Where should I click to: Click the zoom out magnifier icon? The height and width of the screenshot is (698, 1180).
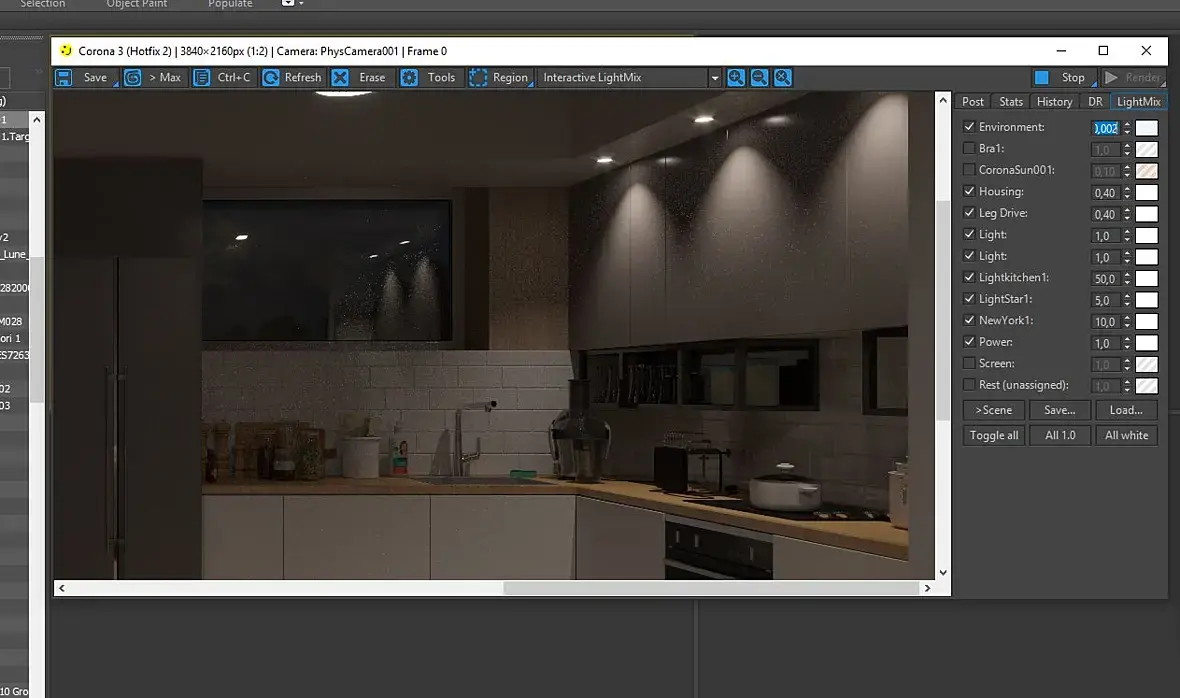point(759,77)
